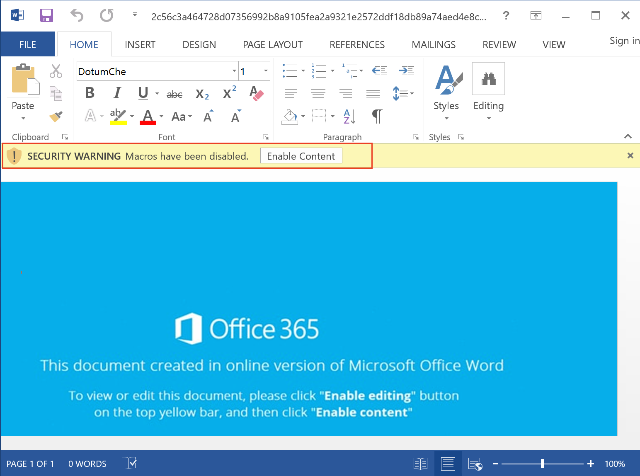Expand Paste options arrow
This screenshot has height=476, width=640.
point(23,118)
